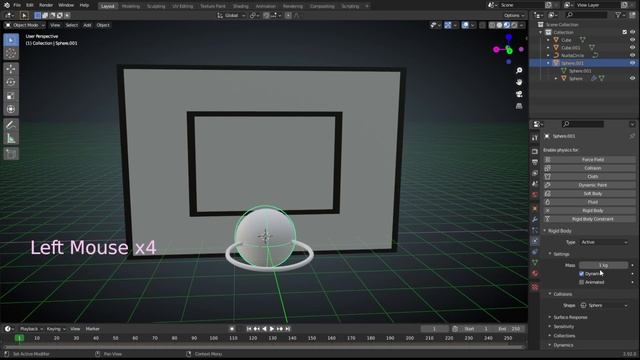The width and height of the screenshot is (640, 360).
Task: Open the Object Data green triangle tab
Action: 535,263
